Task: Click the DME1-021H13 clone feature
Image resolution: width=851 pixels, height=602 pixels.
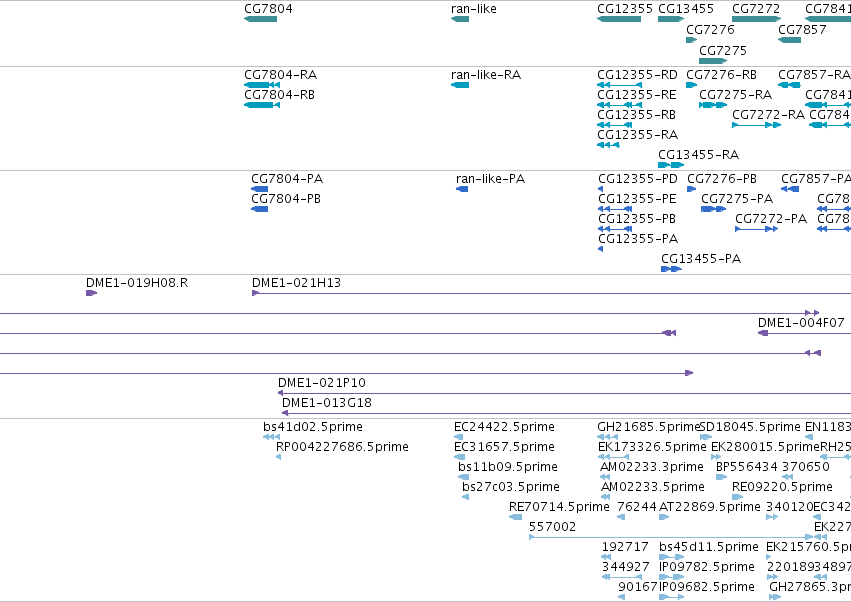Action: click(551, 293)
